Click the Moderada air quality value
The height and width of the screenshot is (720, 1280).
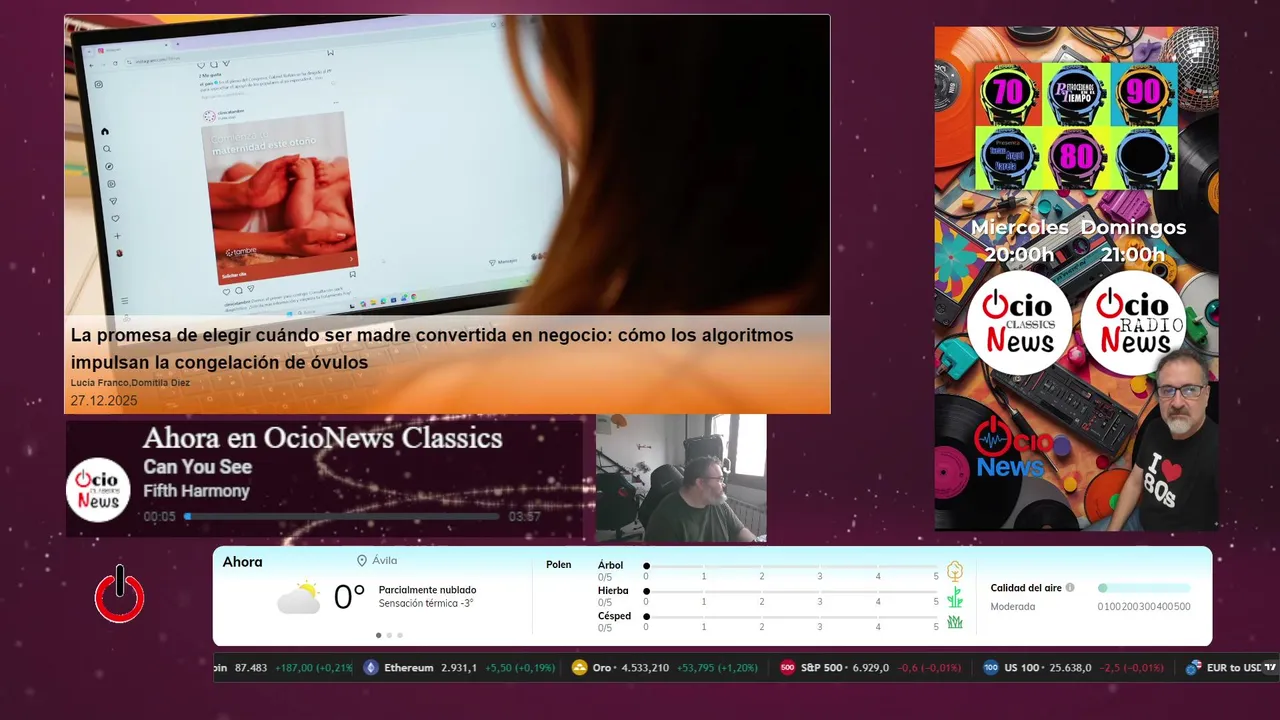pos(1013,607)
